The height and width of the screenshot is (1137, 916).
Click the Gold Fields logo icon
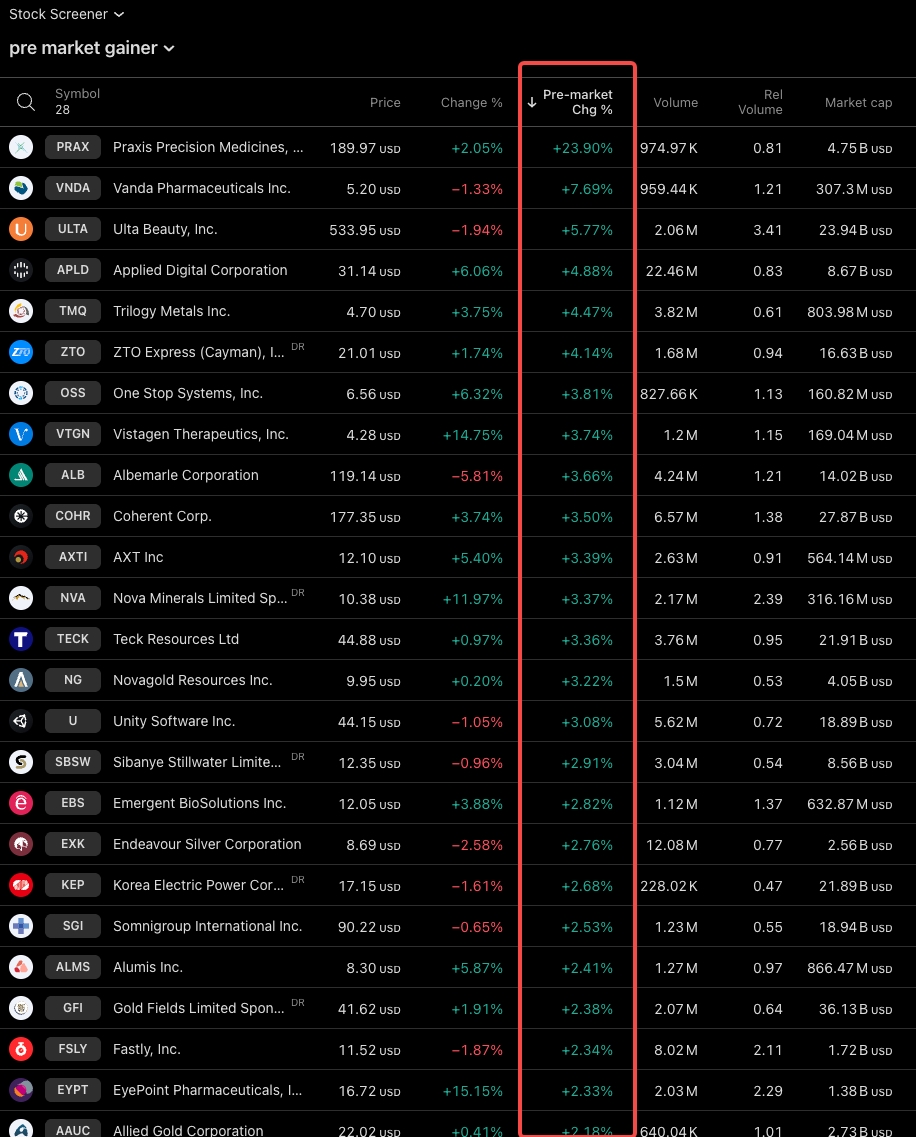[21, 1008]
